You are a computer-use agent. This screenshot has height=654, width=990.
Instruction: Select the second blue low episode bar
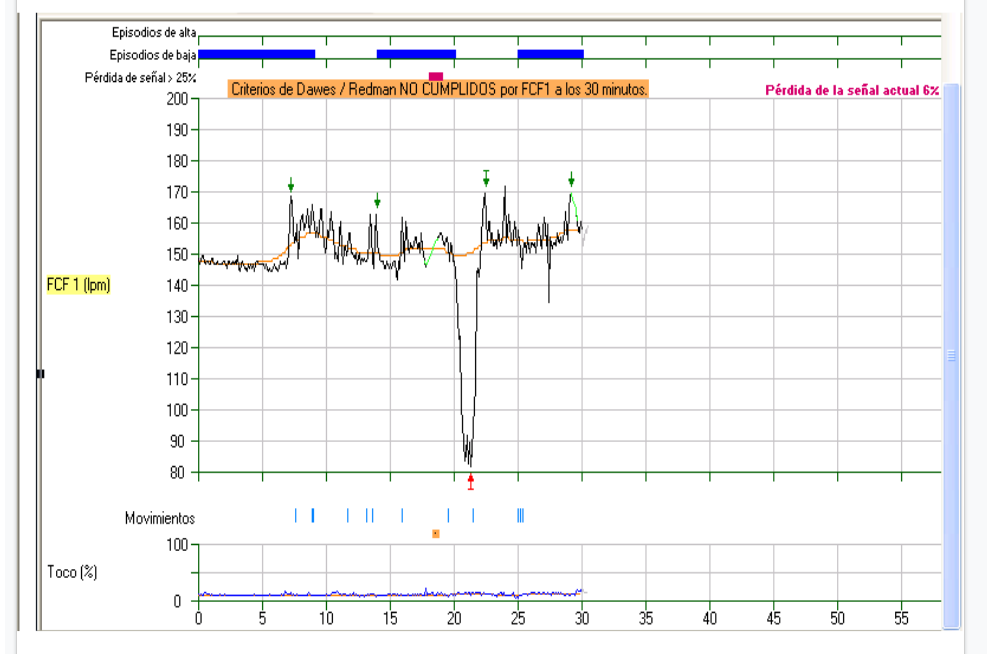(416, 55)
